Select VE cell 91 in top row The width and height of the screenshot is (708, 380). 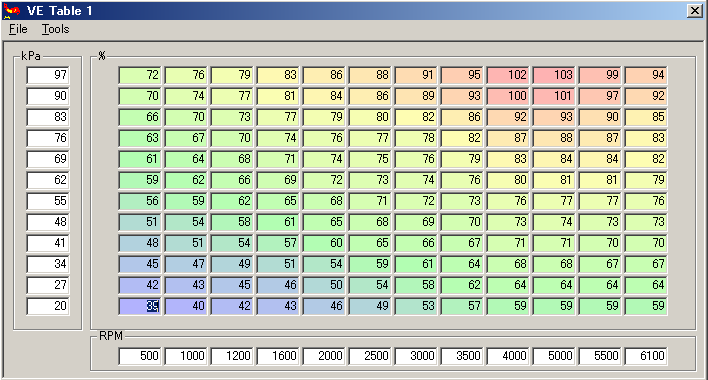click(x=416, y=75)
